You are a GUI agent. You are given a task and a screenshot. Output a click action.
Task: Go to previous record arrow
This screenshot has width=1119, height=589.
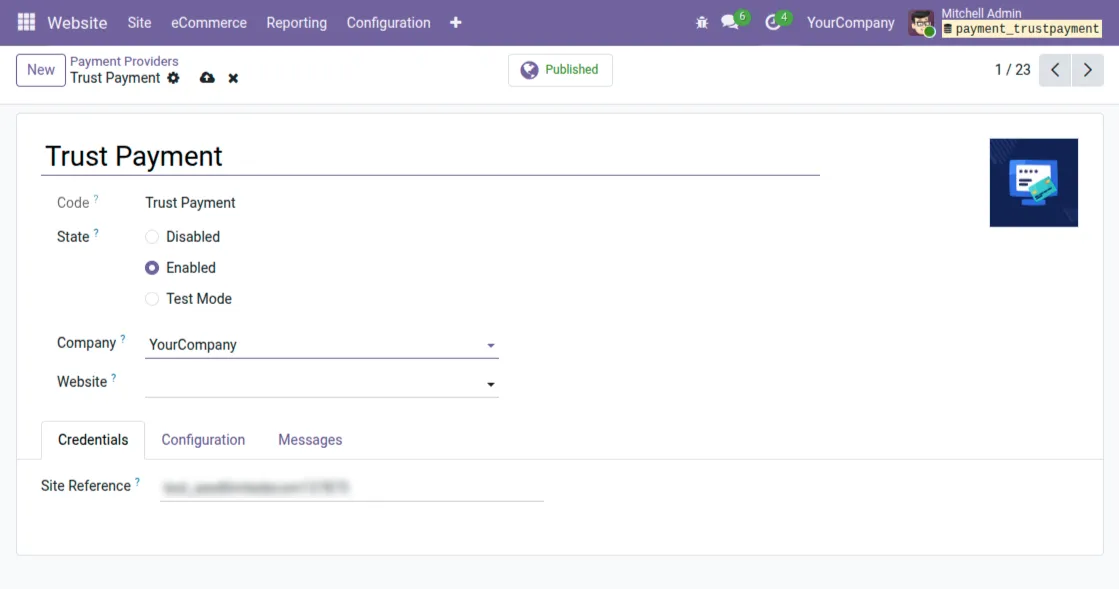[x=1055, y=70]
